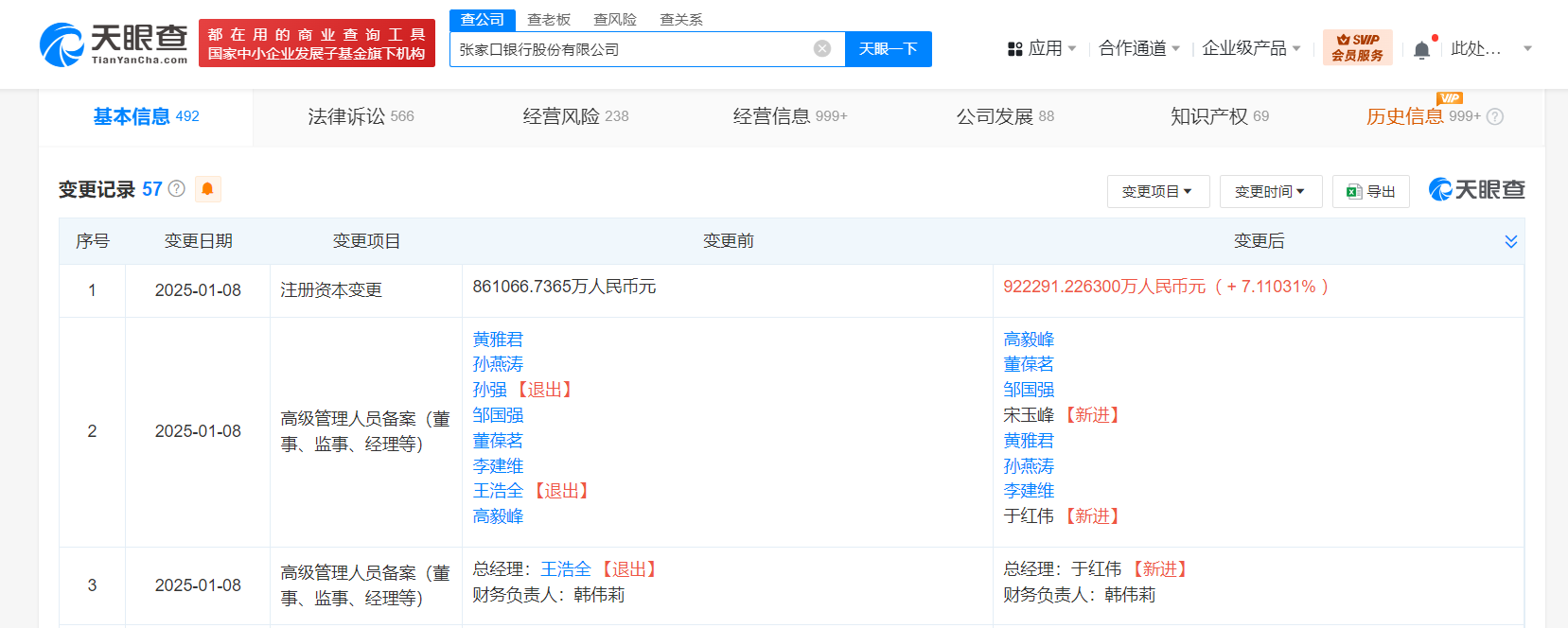
Task: Switch to the 查风险 search tab
Action: (x=615, y=19)
